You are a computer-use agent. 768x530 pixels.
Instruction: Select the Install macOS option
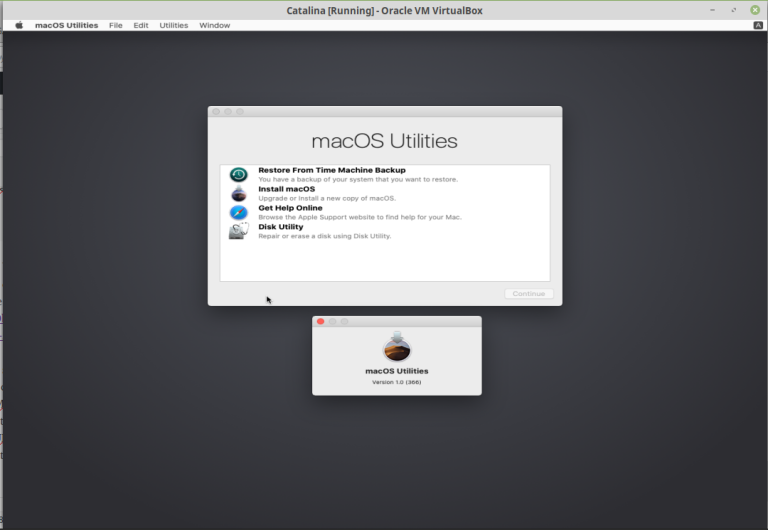coord(286,189)
